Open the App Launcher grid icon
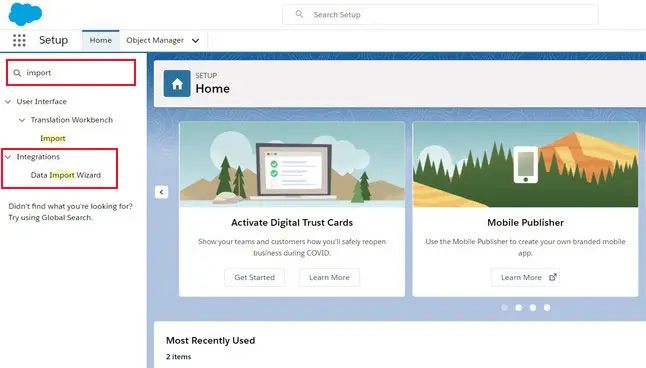The image size is (646, 368). click(19, 40)
